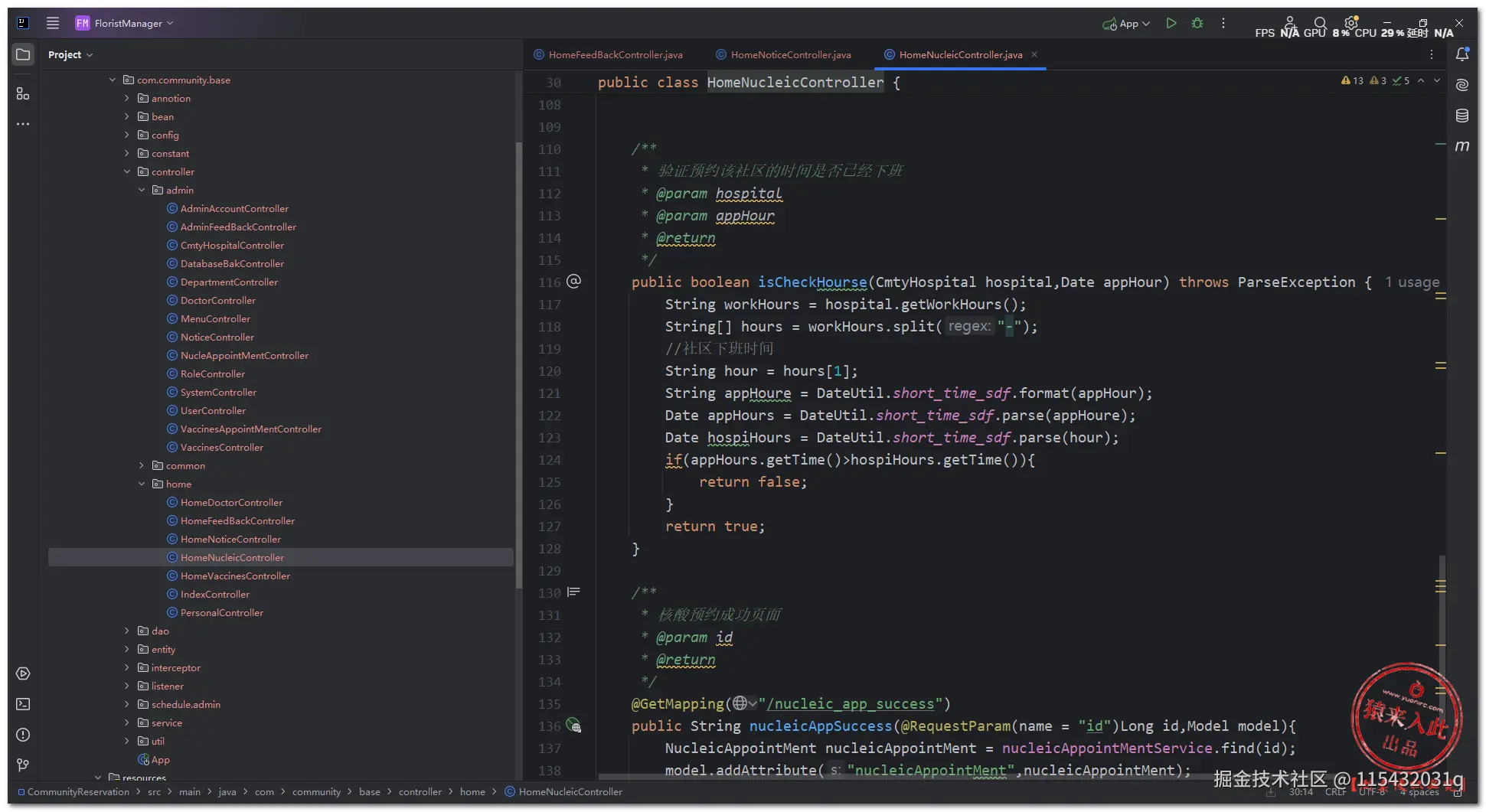1486x812 pixels.
Task: Select DatabaseBakController in project tree
Action: point(232,263)
